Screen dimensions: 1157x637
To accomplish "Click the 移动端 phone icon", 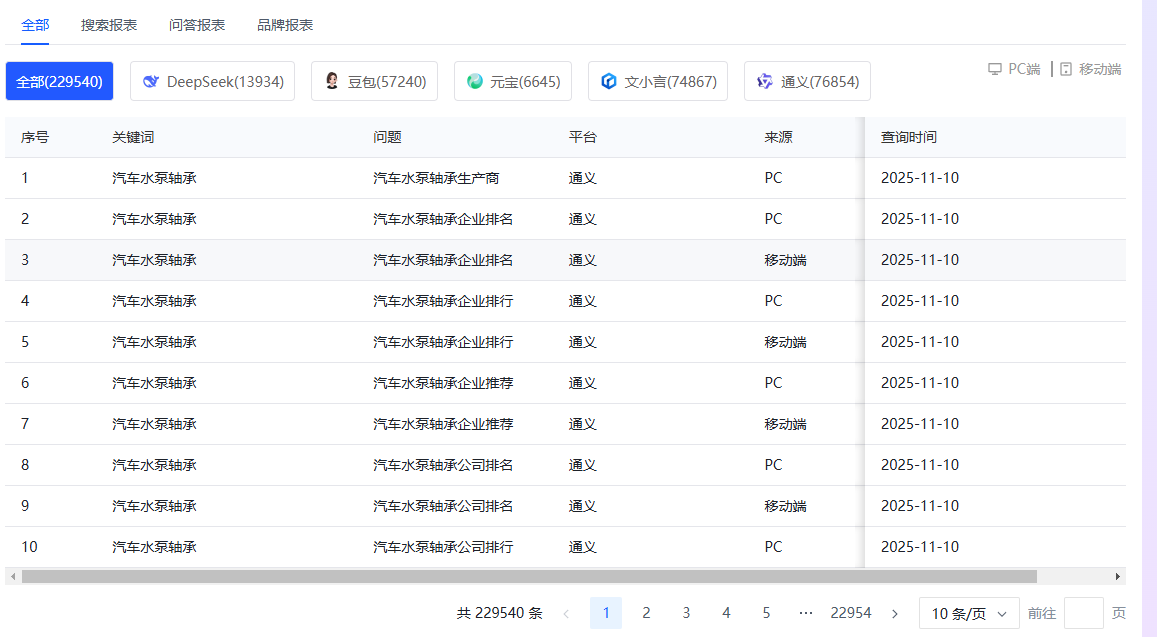I will coord(1066,69).
